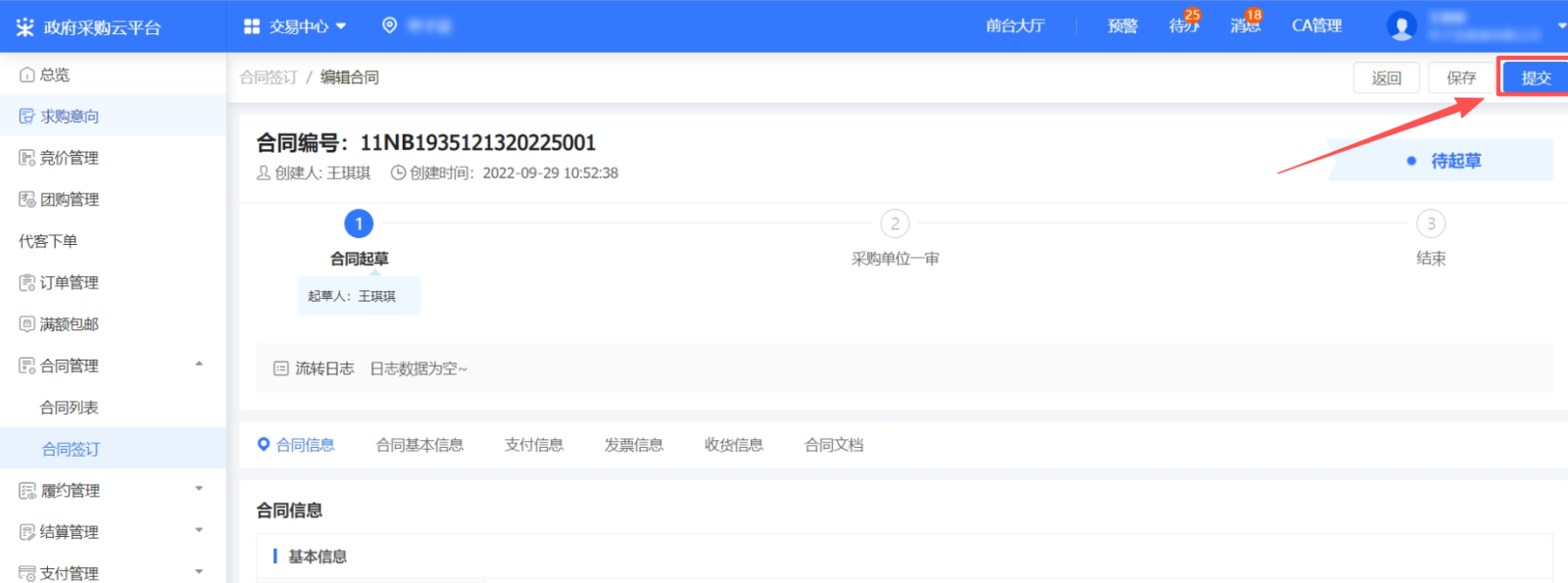Open 待办 with the 25 badge
The image size is (1568, 583).
click(x=1184, y=25)
